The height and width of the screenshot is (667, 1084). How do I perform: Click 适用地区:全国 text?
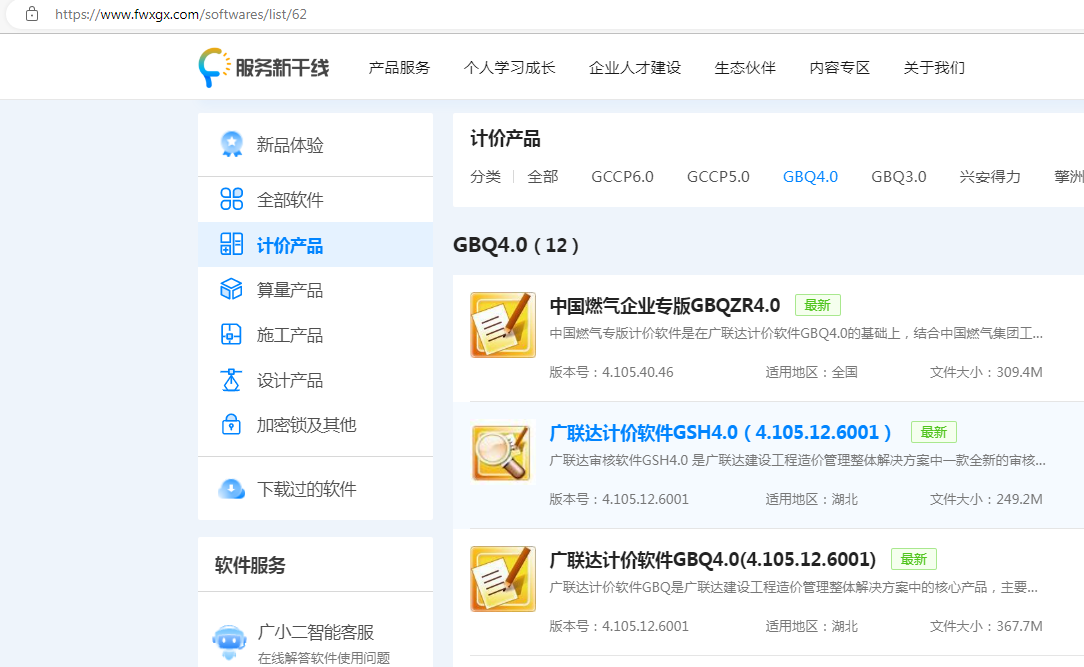coord(812,372)
